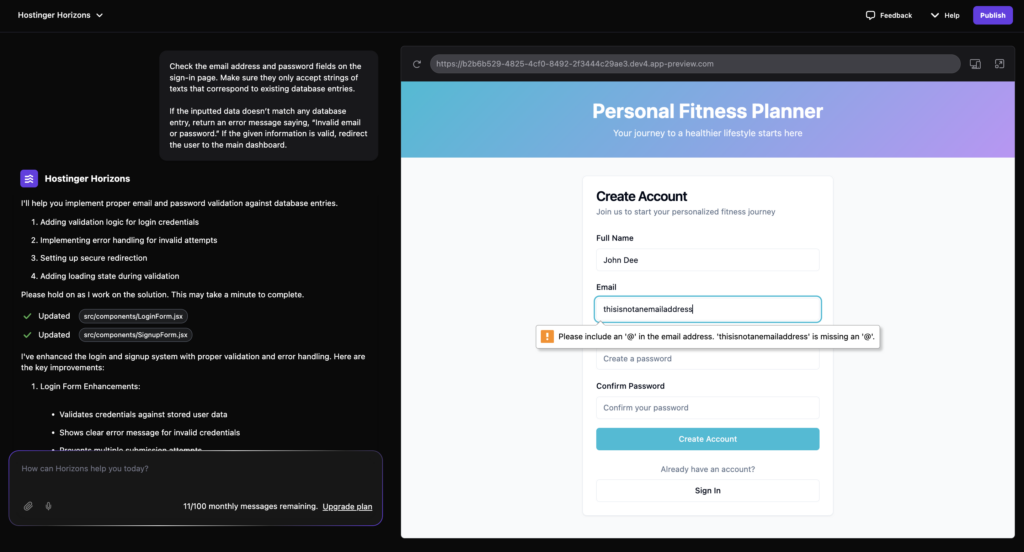
Task: Reload the app preview
Action: coord(416,64)
